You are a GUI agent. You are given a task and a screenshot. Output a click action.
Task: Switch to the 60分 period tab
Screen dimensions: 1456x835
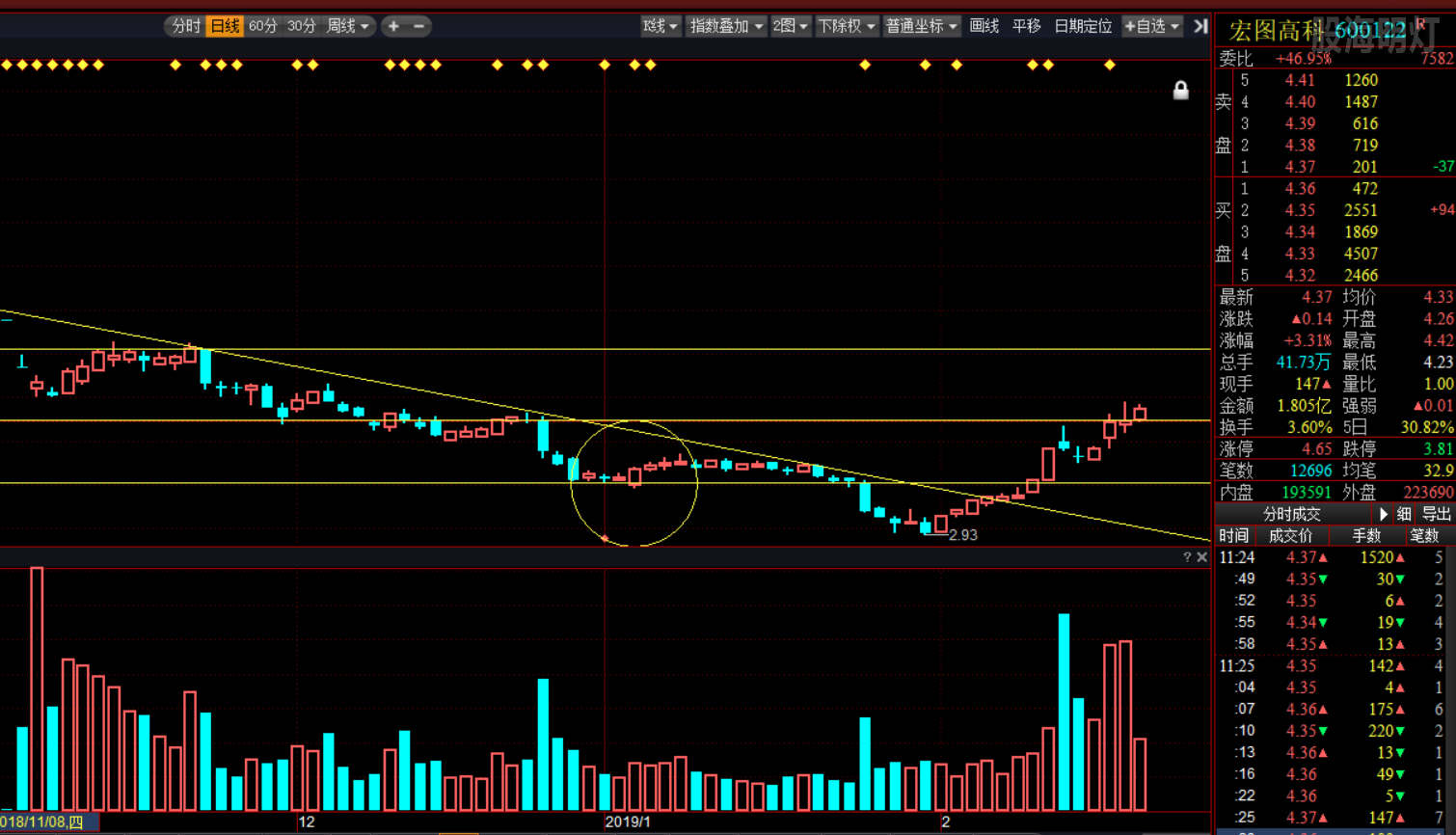click(x=263, y=26)
